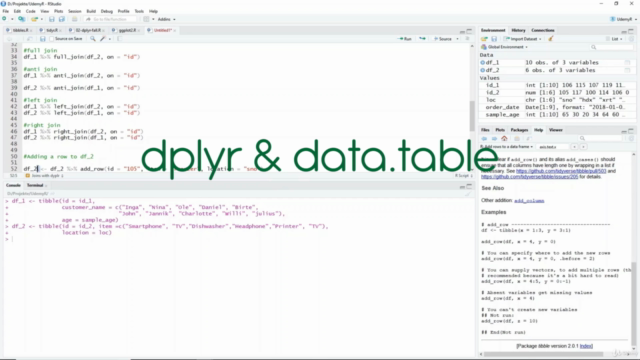Viewport: 640px width, 360px height.
Task: Open the Code menu
Action: click(31, 11)
